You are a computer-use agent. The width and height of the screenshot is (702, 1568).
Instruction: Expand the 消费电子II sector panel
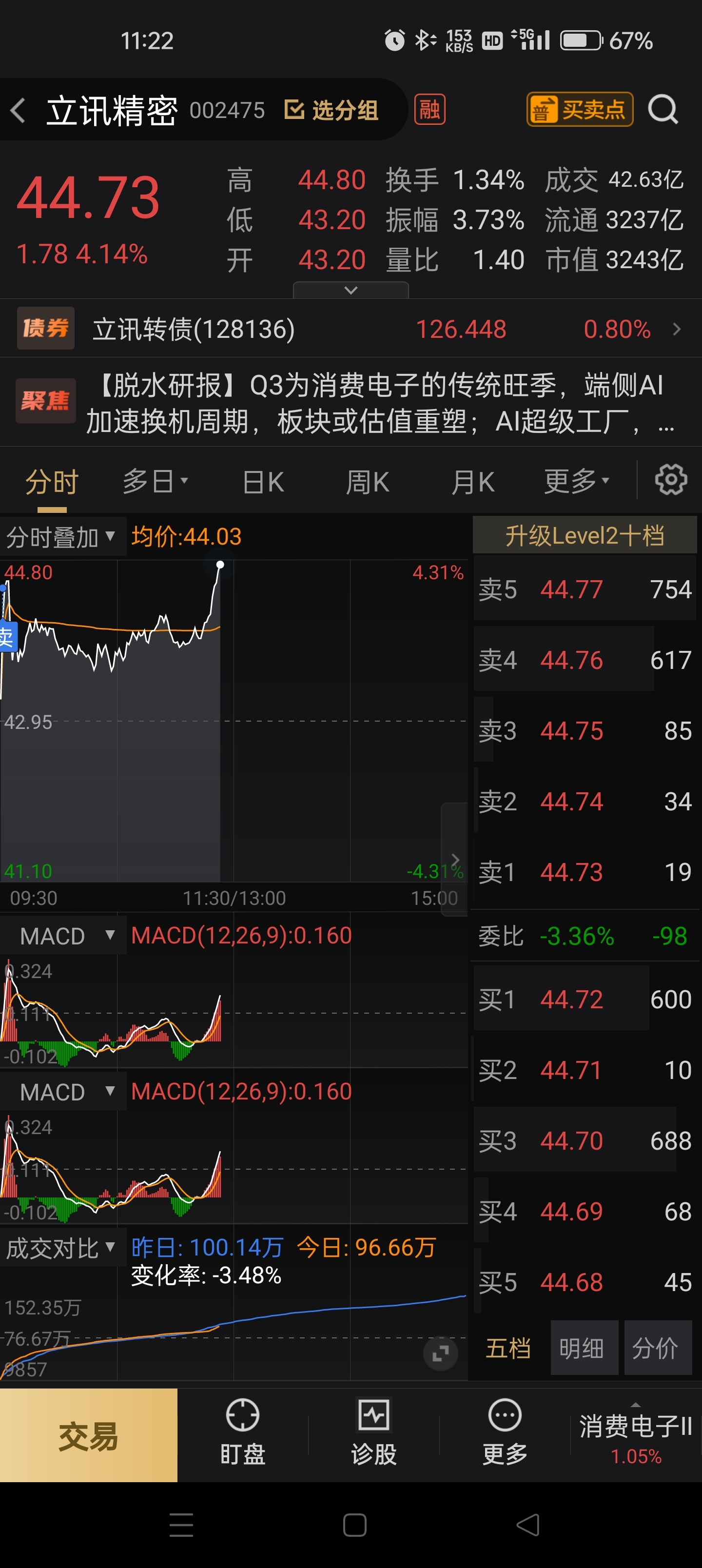[636, 1435]
